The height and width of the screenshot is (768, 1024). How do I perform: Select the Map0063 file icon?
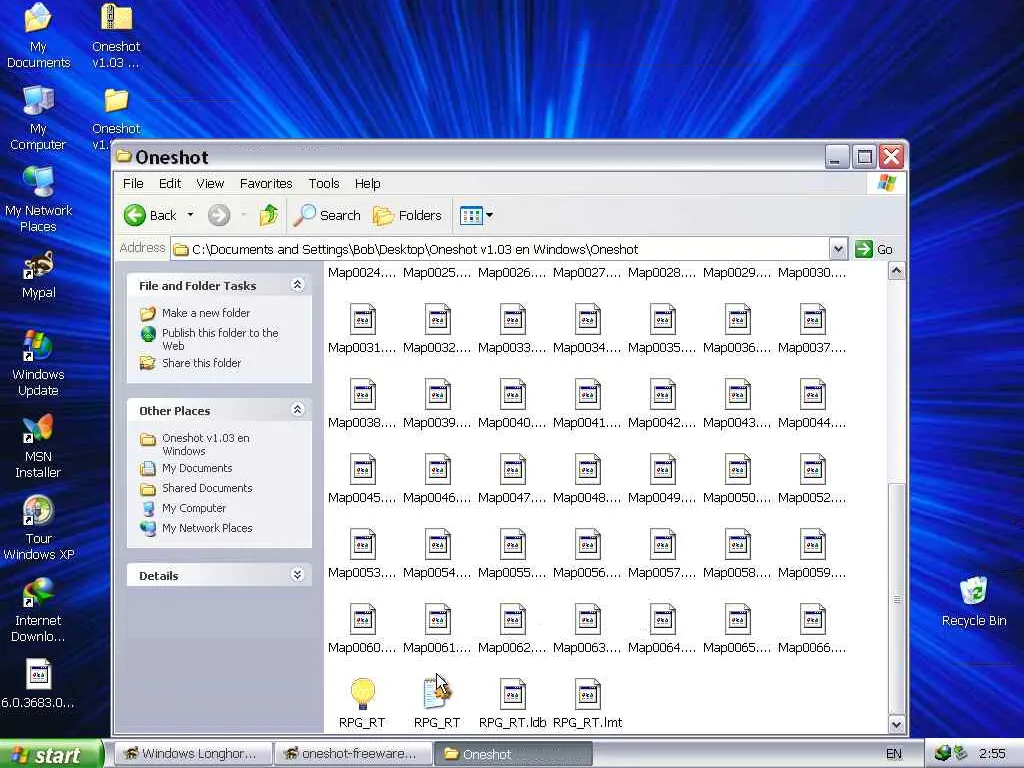(x=588, y=619)
